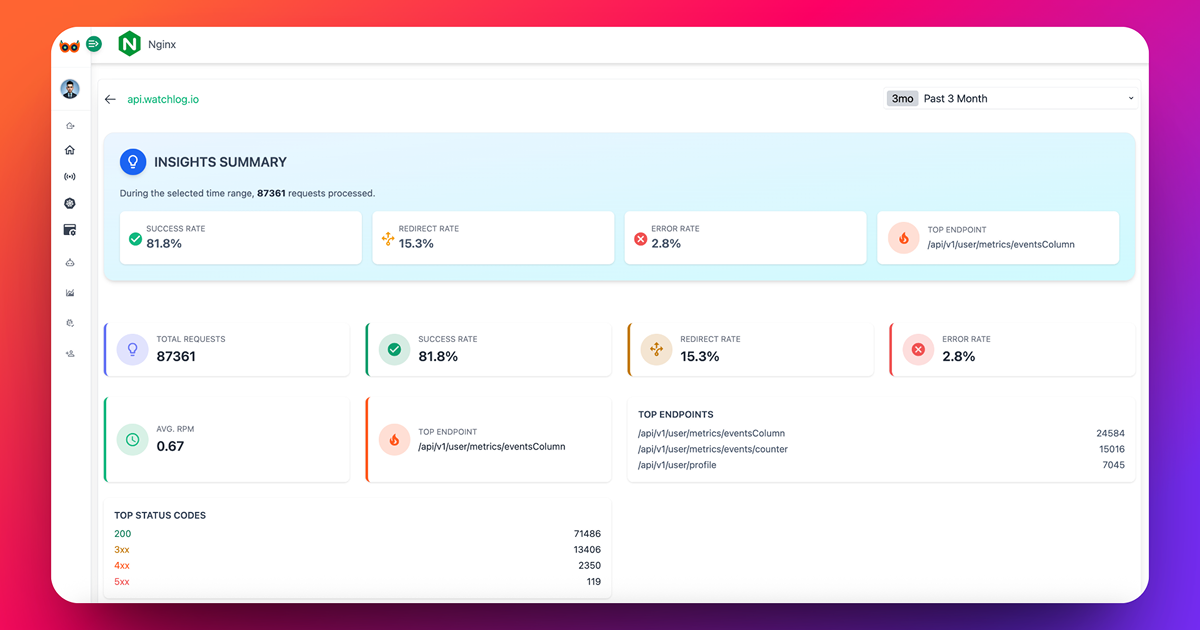
Task: Open the add-user sidebar icon
Action: point(70,354)
